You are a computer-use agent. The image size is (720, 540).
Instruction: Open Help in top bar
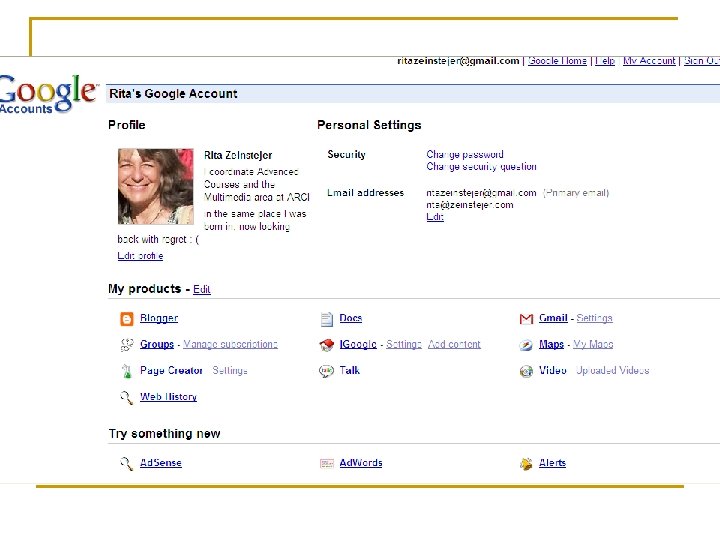click(605, 61)
